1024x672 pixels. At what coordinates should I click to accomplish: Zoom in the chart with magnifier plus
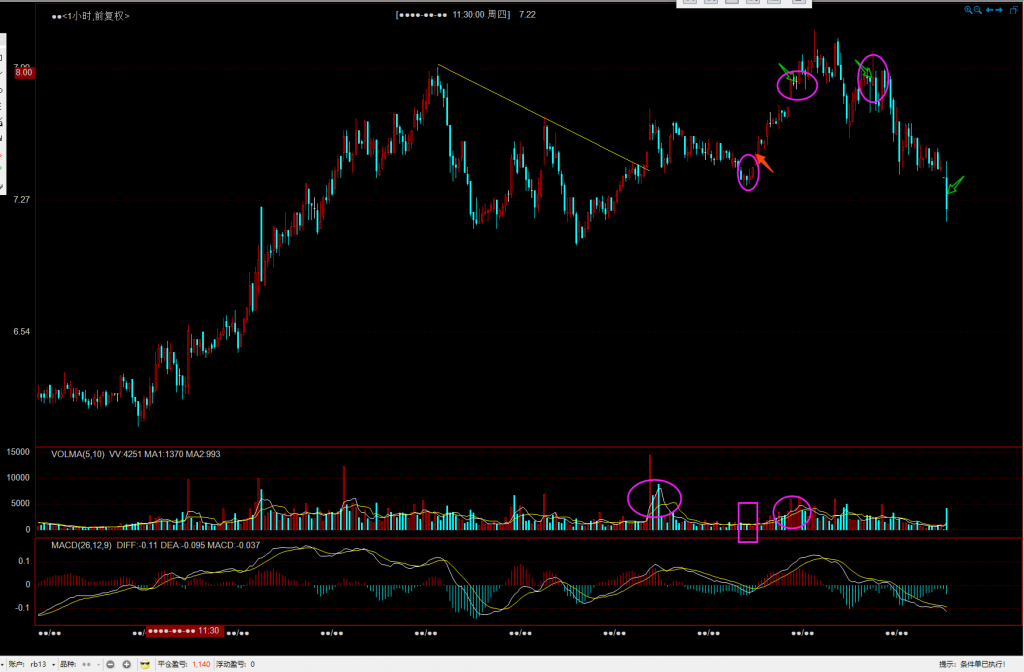click(968, 10)
